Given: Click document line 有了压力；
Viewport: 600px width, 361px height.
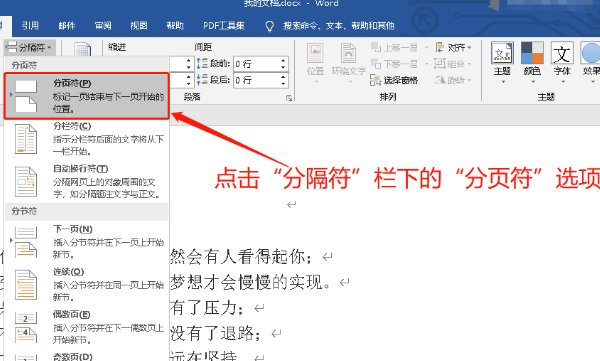Looking at the screenshot, I should (207, 308).
